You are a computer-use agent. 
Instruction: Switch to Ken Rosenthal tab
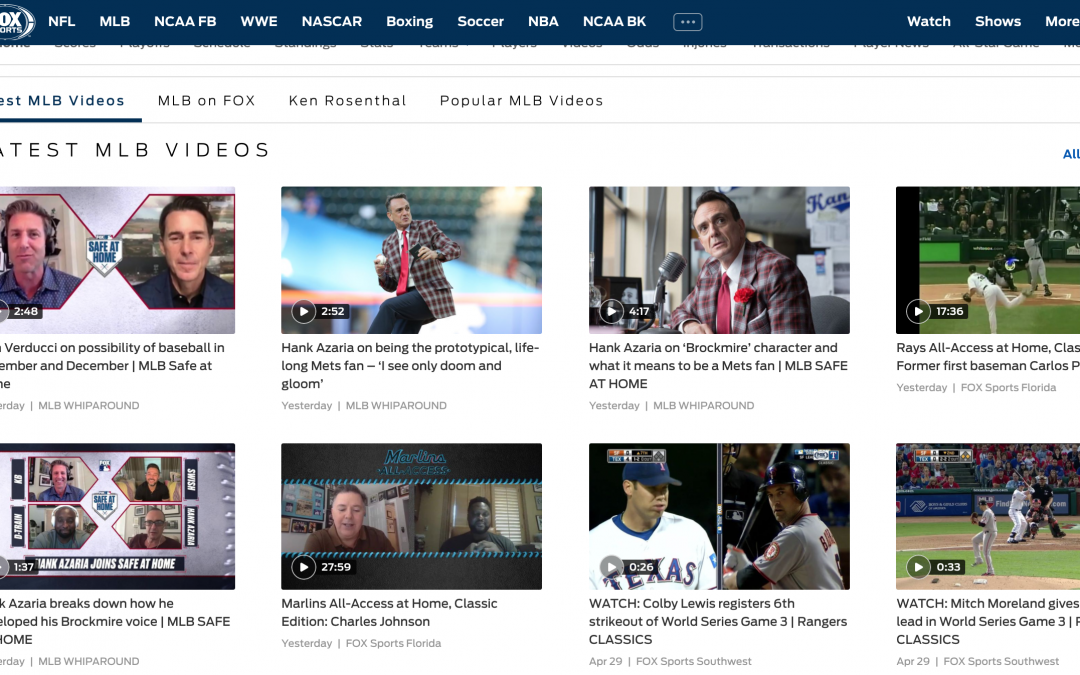348,101
